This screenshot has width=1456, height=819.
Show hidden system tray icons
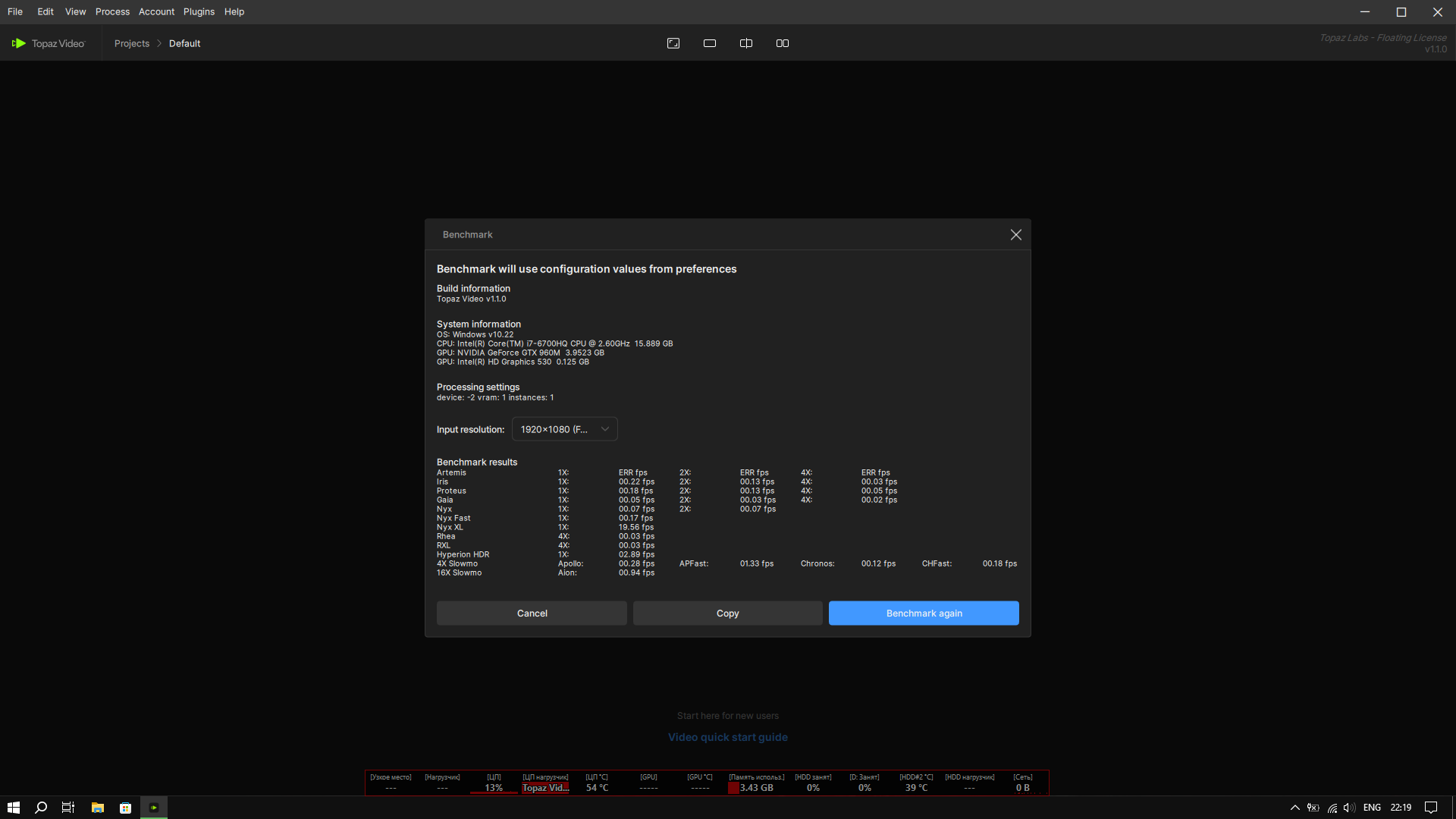[x=1295, y=808]
